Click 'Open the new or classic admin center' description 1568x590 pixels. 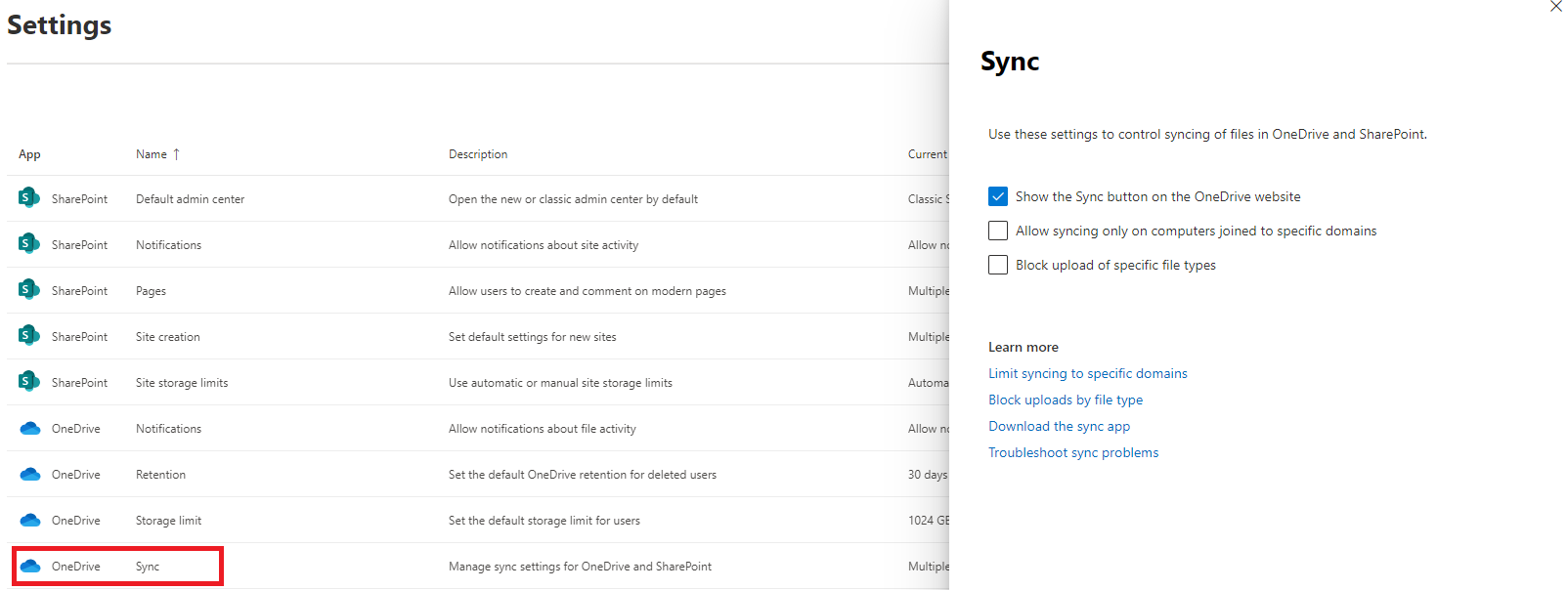tap(573, 199)
